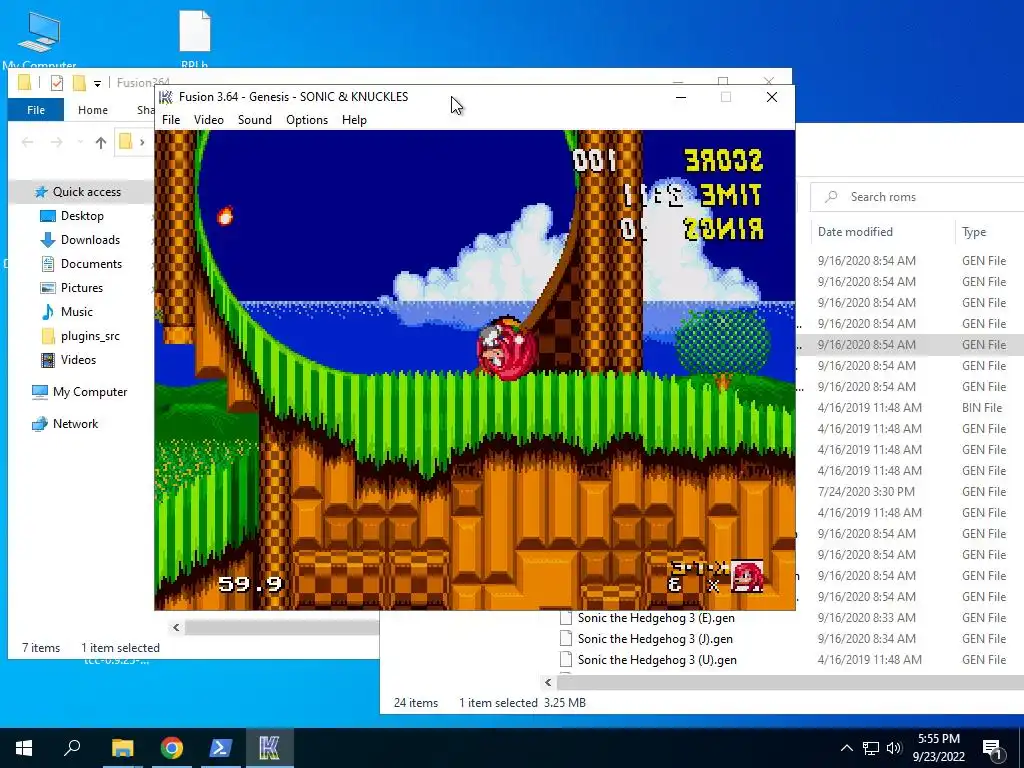The image size is (1024, 768).
Task: Click the 9/16/2020 8:33 AM date cell
Action: pos(867,618)
